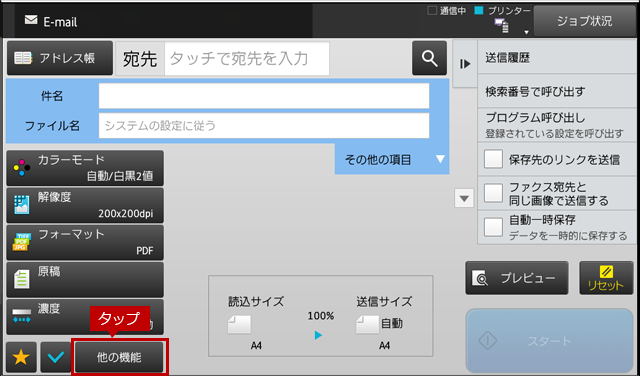
Task: Expand その他の項目 other items
Action: tap(392, 159)
